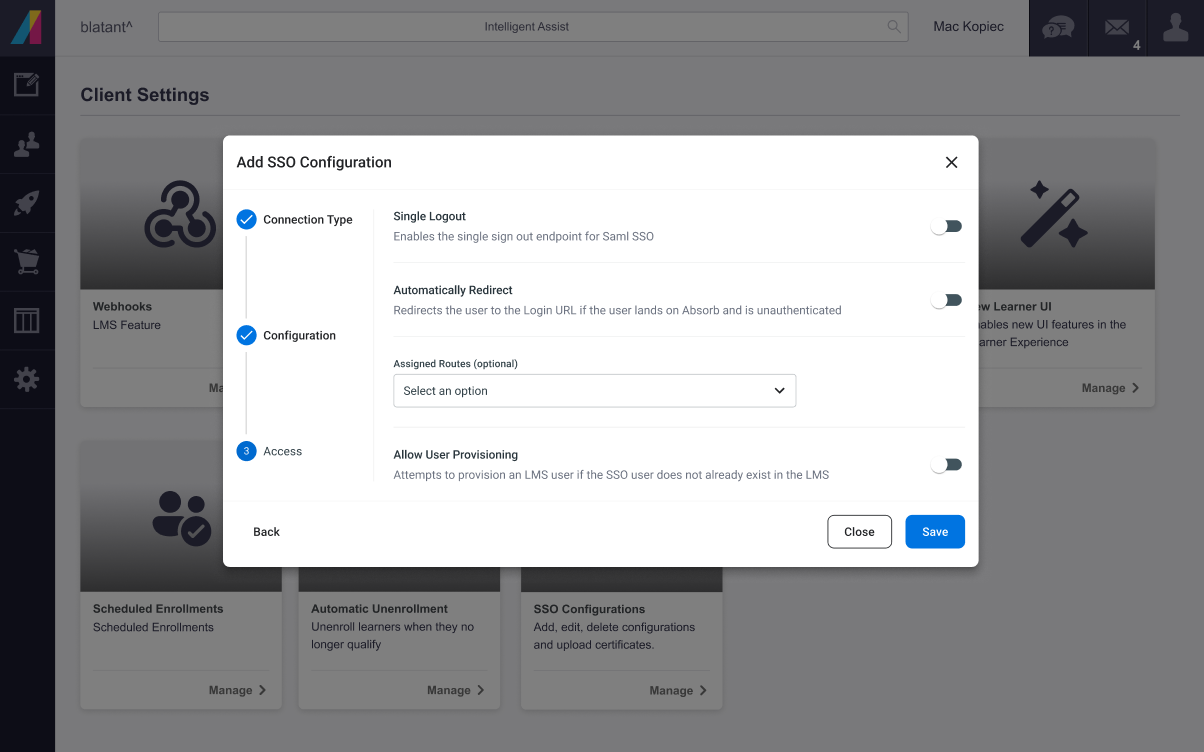The image size is (1204, 752).
Task: Click the Webhooks card title
Action: (x=123, y=307)
